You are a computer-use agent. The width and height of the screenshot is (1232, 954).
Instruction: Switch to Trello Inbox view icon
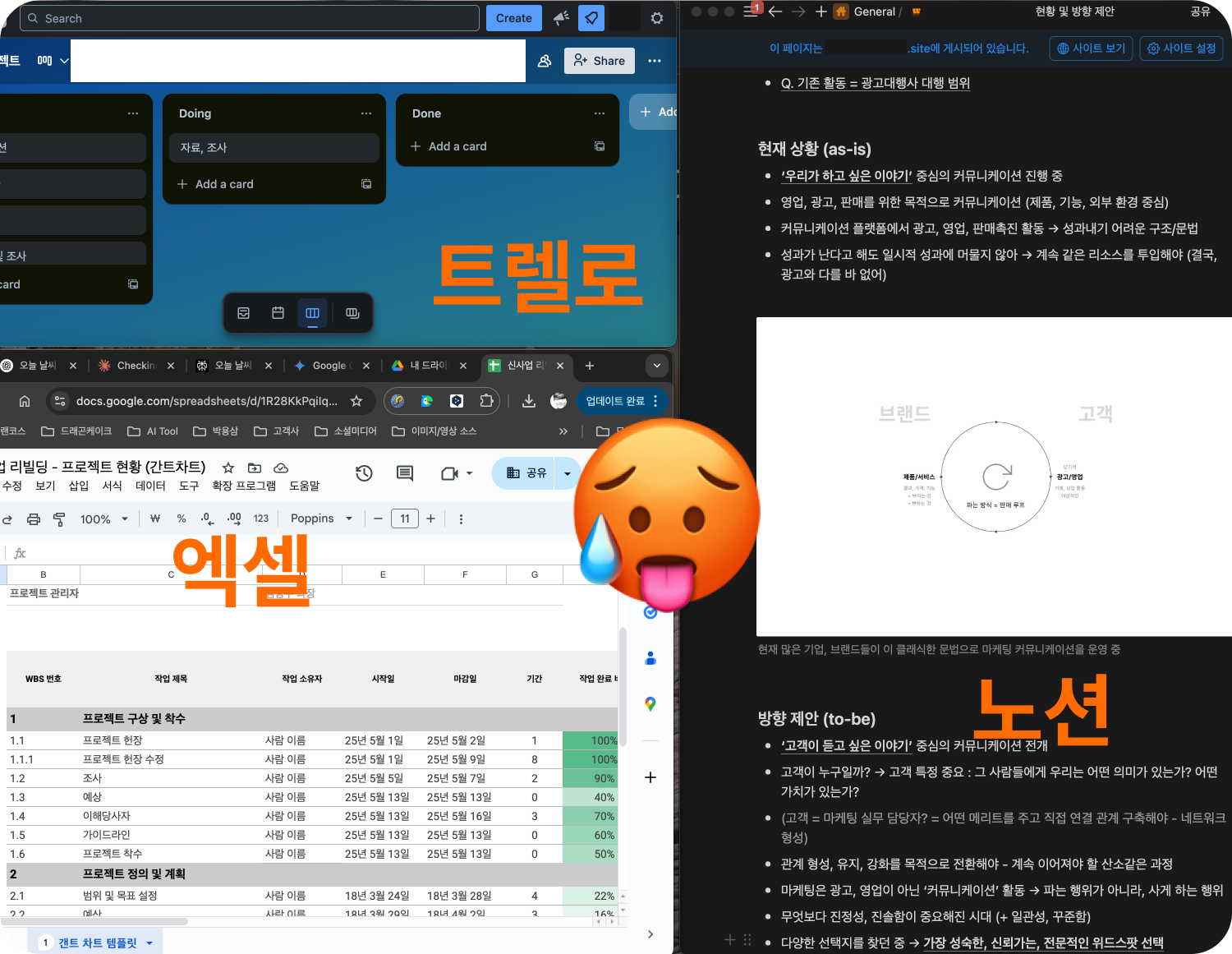[x=244, y=313]
